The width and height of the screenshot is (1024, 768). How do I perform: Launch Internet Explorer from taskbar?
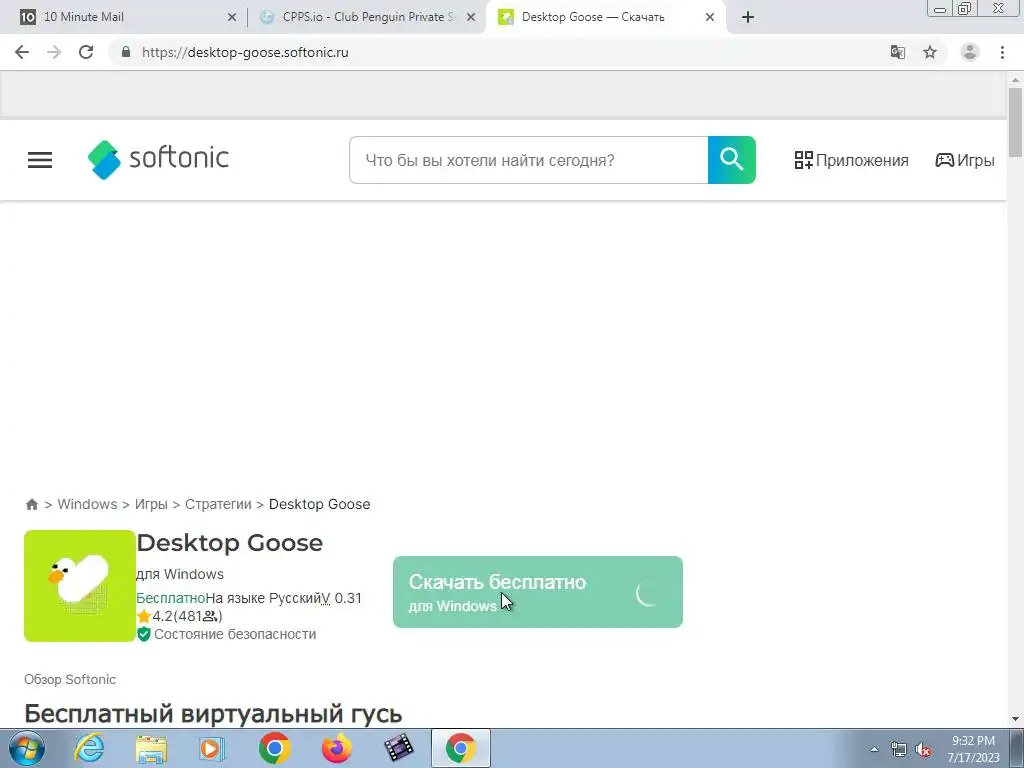[x=89, y=748]
